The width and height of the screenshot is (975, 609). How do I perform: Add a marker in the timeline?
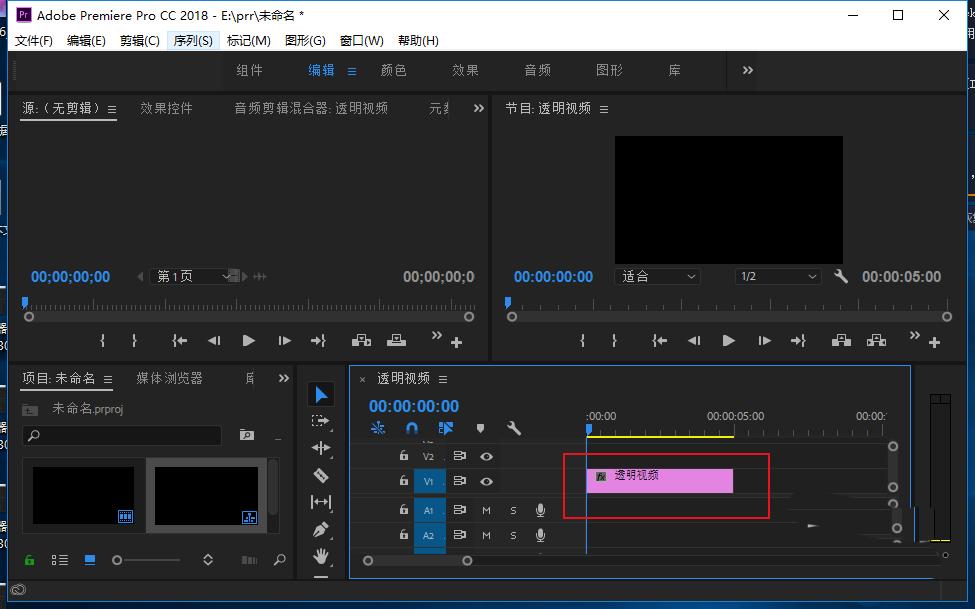[x=480, y=428]
